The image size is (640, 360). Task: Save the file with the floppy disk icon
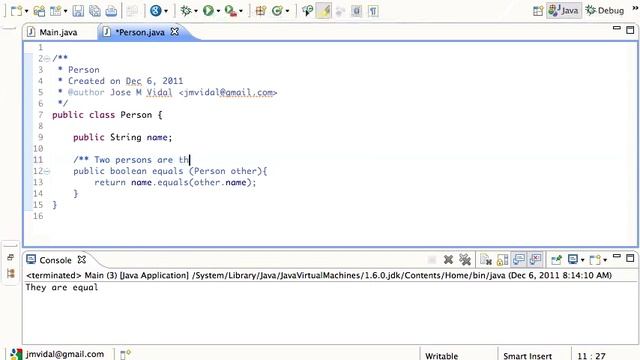tap(78, 11)
